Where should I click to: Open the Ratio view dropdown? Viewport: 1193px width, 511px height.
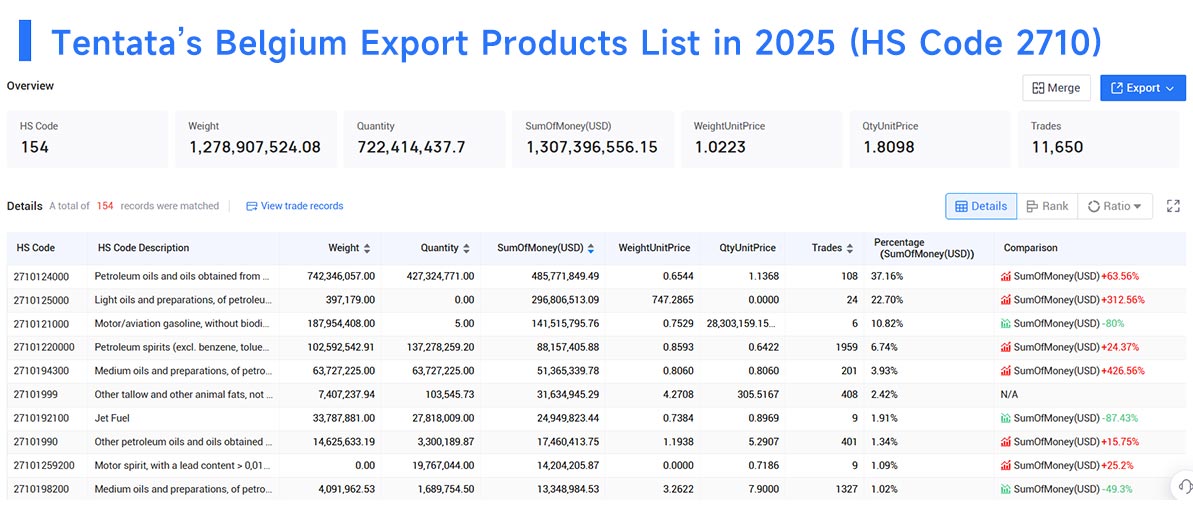click(1115, 206)
